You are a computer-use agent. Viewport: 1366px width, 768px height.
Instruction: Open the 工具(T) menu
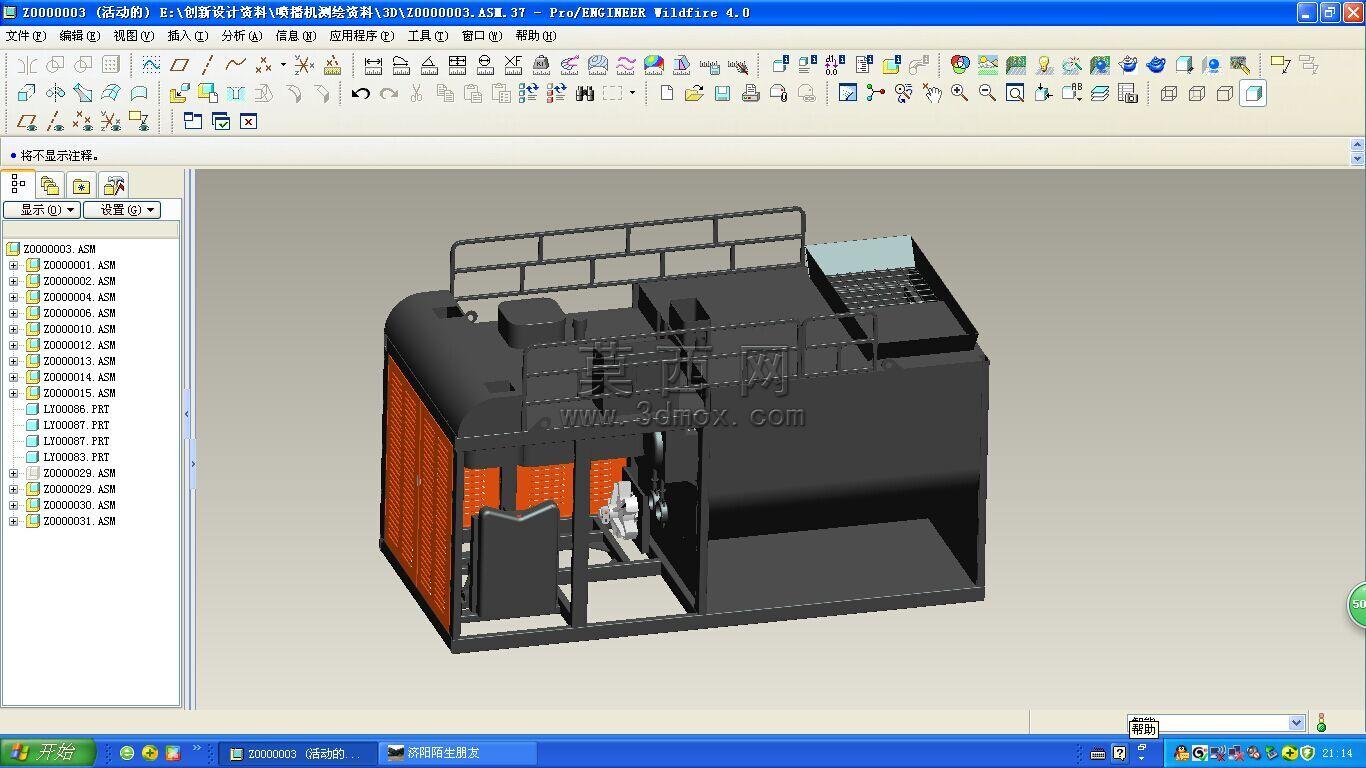point(427,35)
